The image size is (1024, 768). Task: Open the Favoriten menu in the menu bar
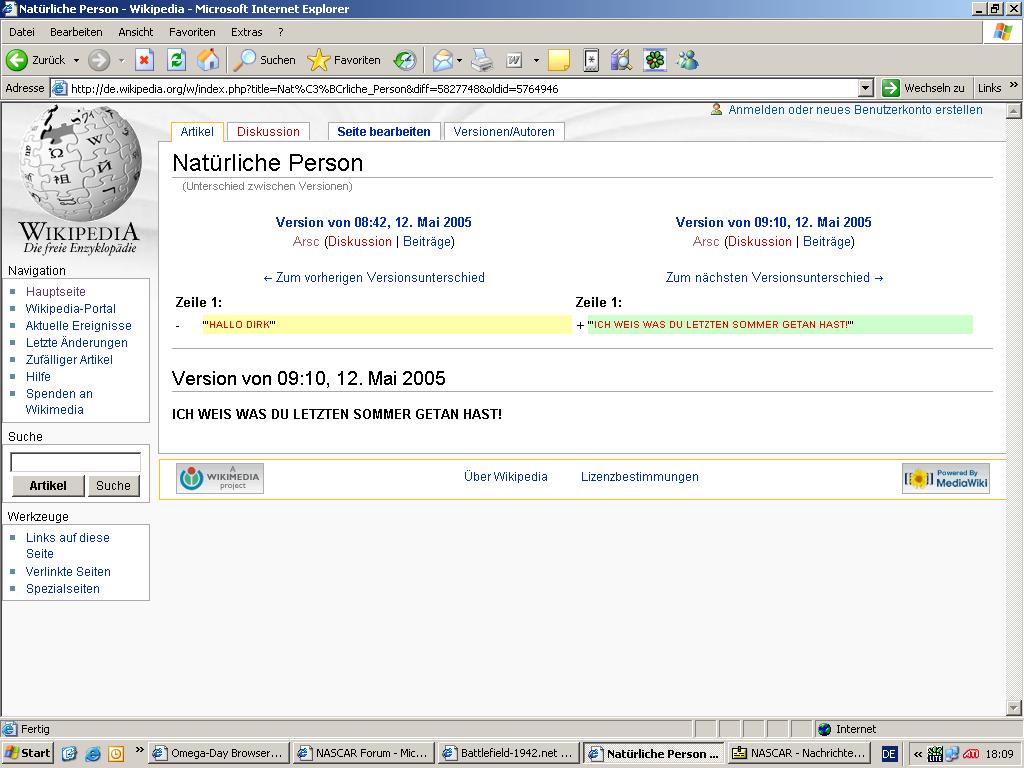(x=192, y=32)
